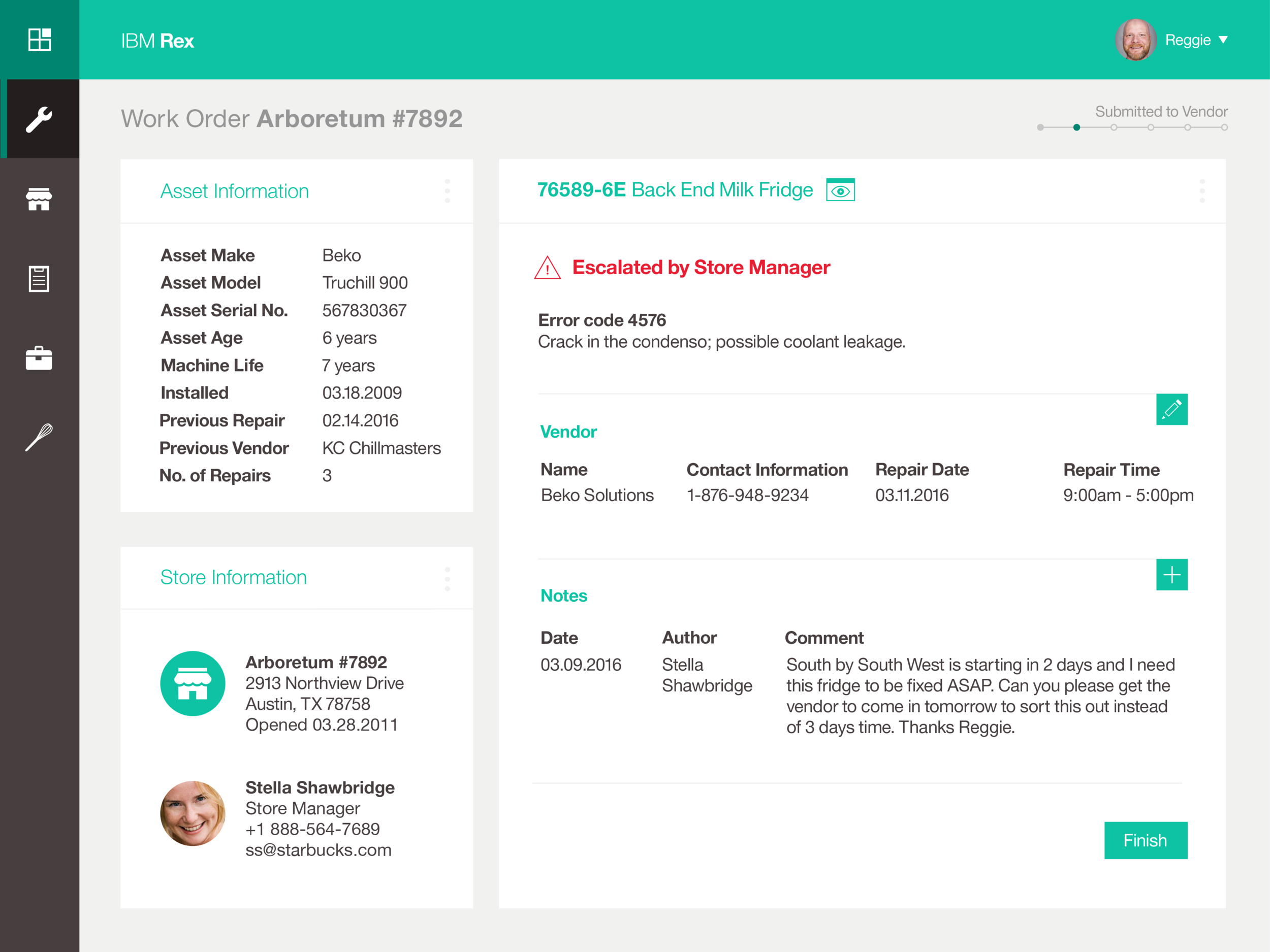Select the wrench work orders sidebar icon
Screen dimensions: 1270x952
coord(40,119)
